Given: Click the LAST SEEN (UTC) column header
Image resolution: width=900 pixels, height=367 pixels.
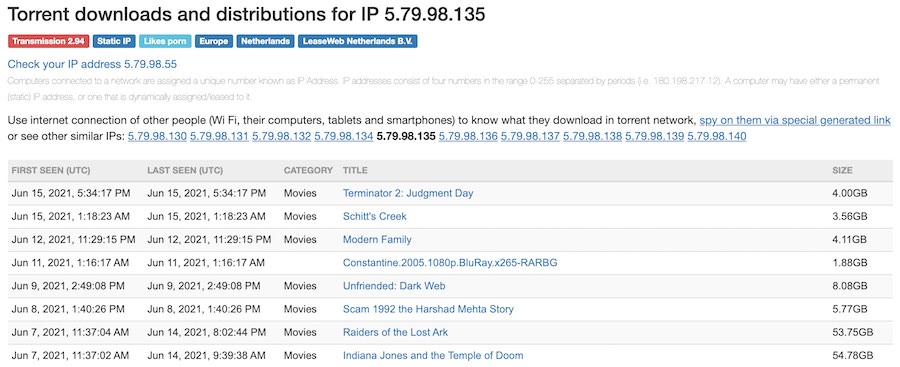Looking at the screenshot, I should point(185,171).
